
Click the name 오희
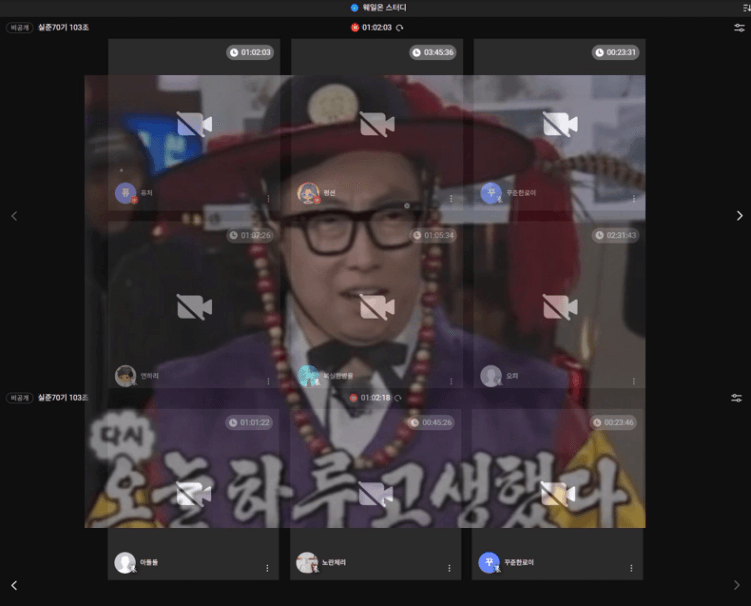512,376
